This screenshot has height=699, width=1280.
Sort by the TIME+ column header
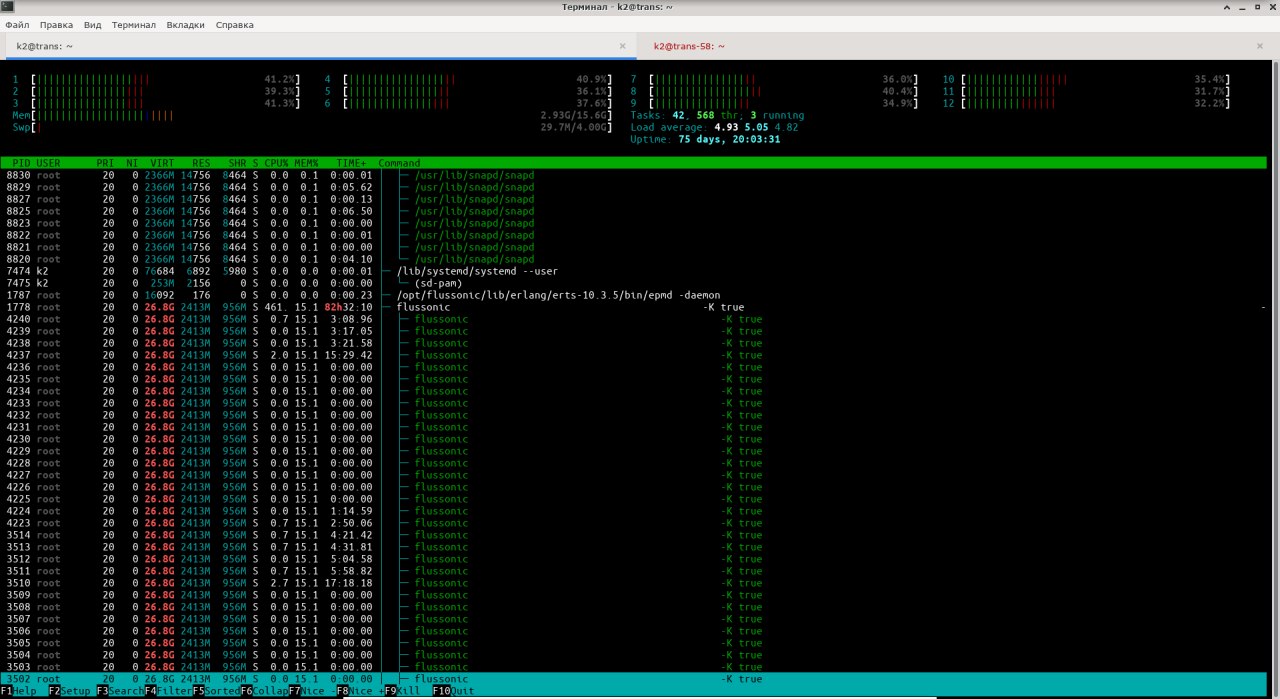[351, 163]
